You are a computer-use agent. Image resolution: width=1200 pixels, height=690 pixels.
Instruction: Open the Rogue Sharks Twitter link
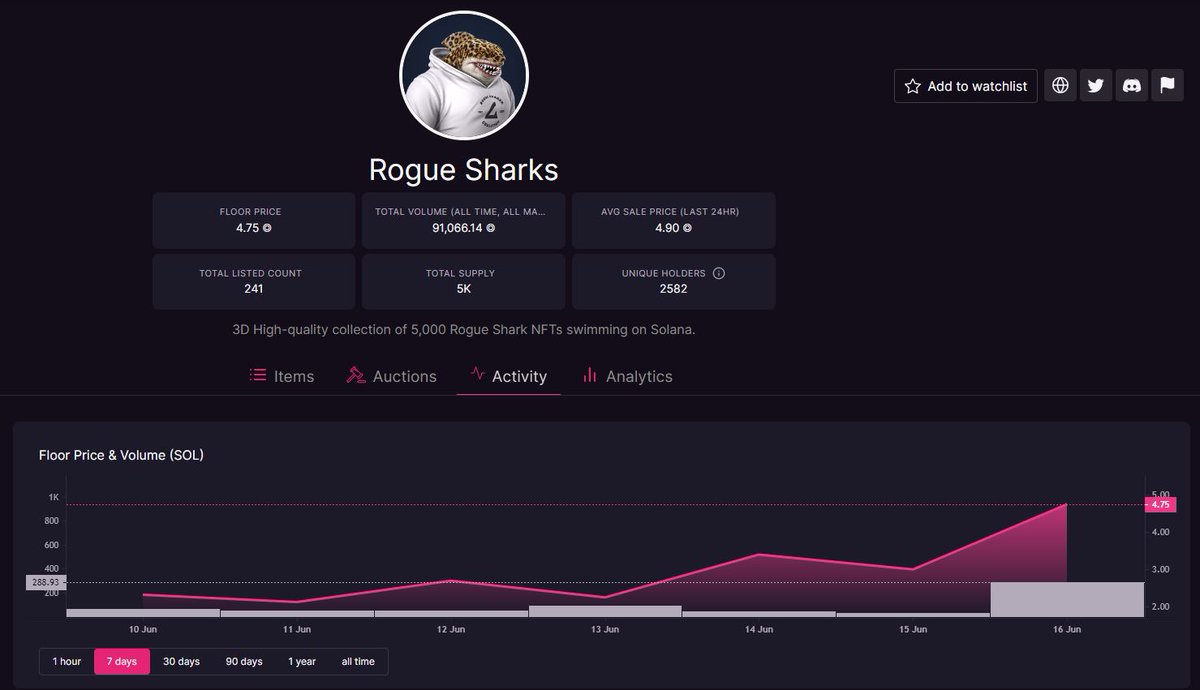[1096, 86]
